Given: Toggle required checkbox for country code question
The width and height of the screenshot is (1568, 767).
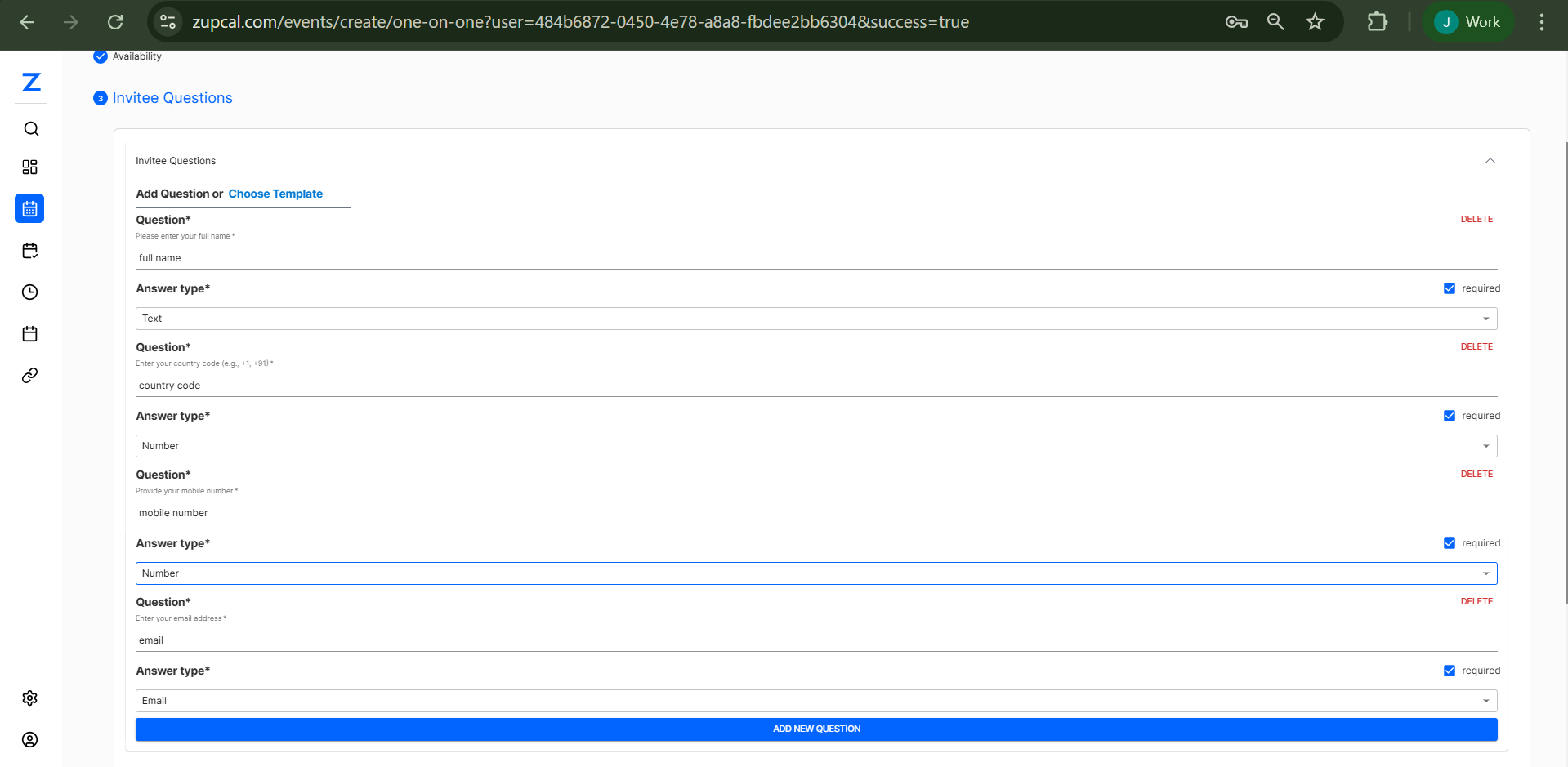Looking at the screenshot, I should tap(1450, 416).
